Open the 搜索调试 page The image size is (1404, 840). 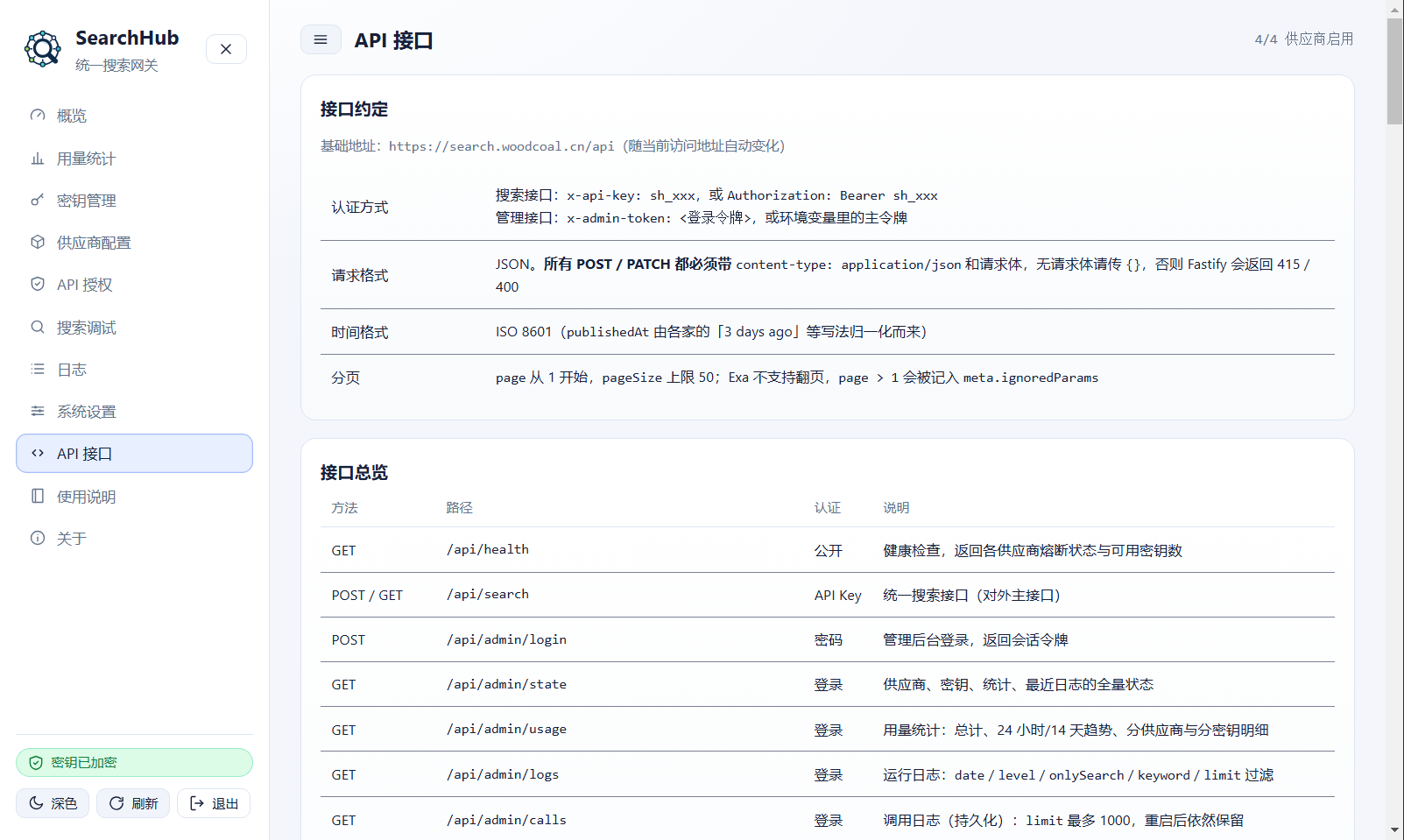point(134,328)
